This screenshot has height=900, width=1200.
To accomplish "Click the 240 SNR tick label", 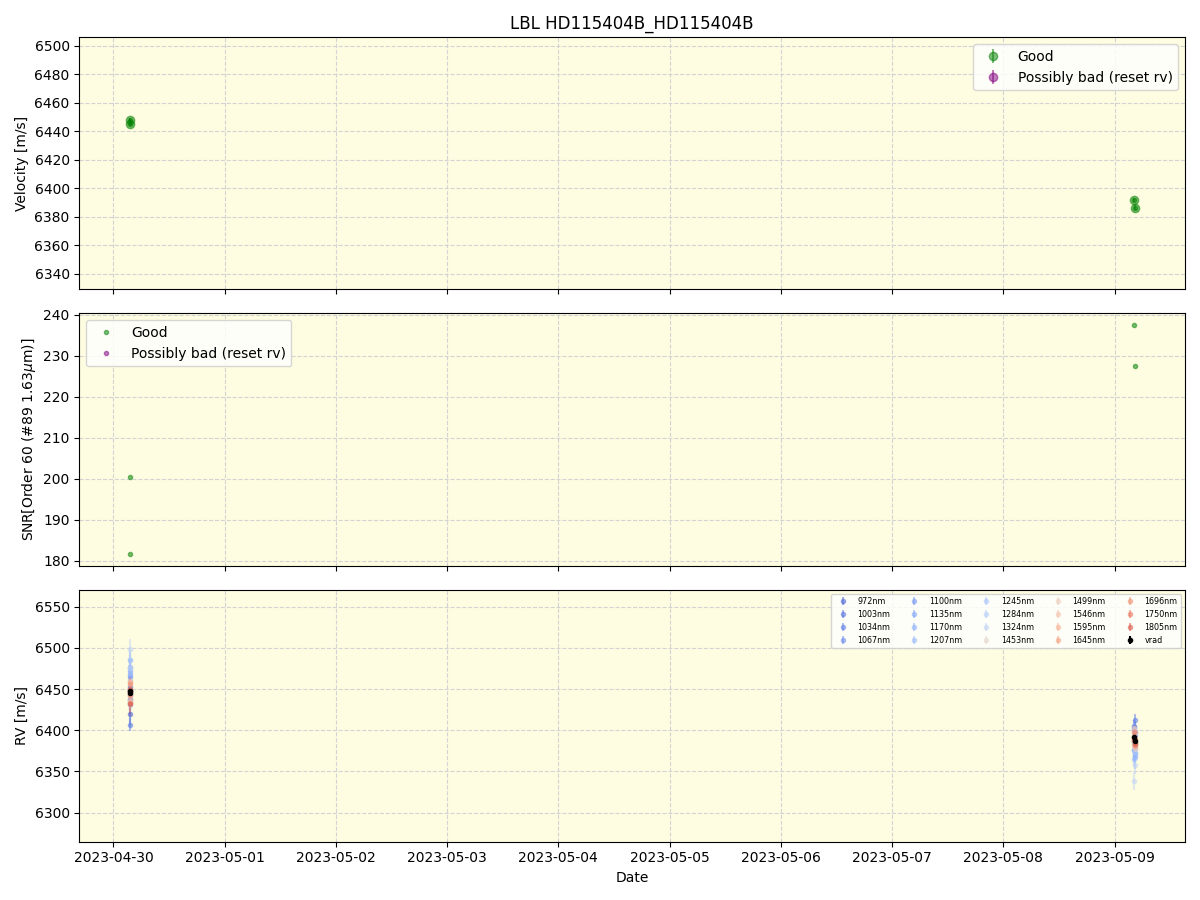I will 57,315.
